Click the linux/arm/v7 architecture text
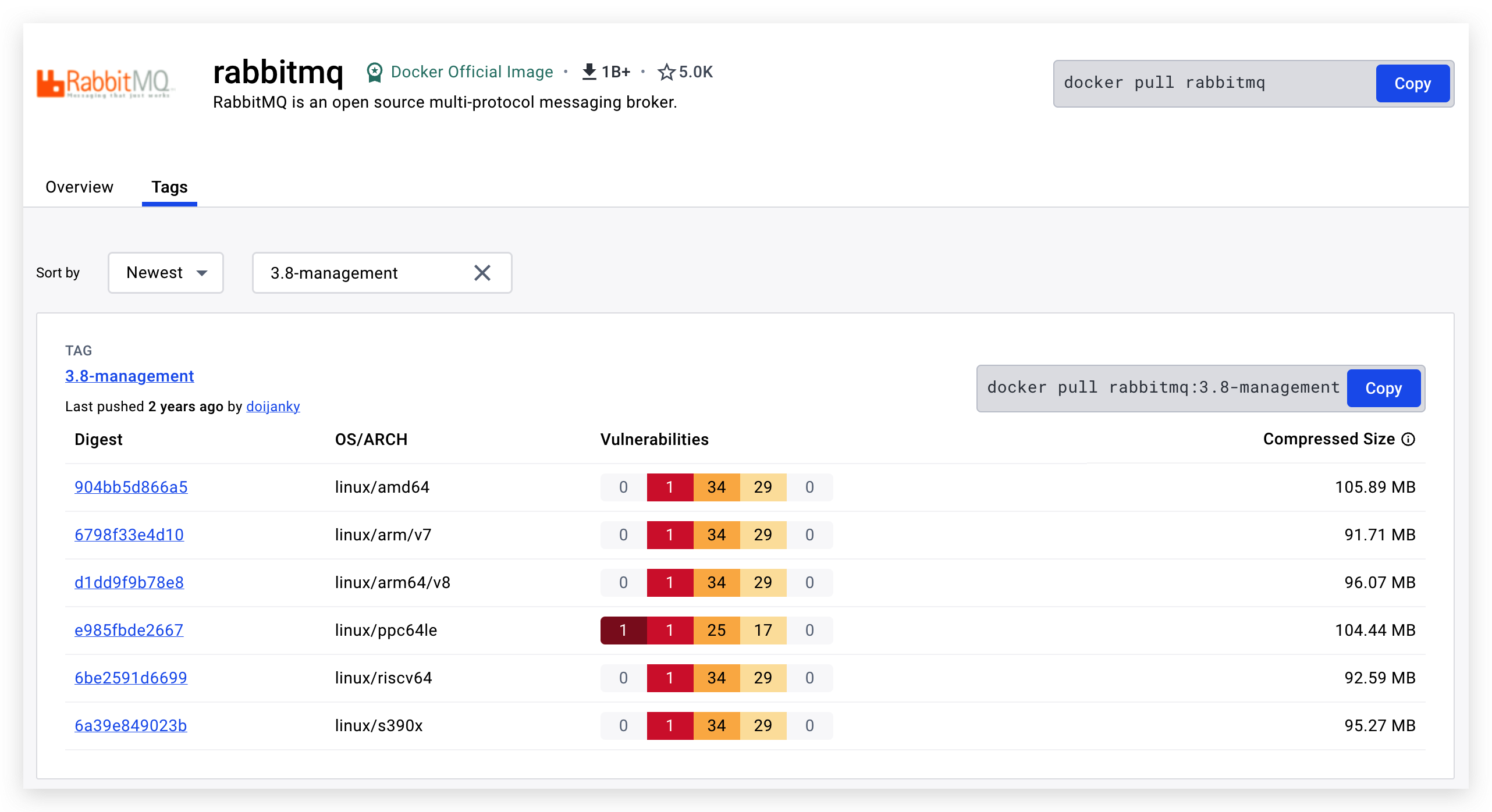Image resolution: width=1492 pixels, height=812 pixels. 383,535
